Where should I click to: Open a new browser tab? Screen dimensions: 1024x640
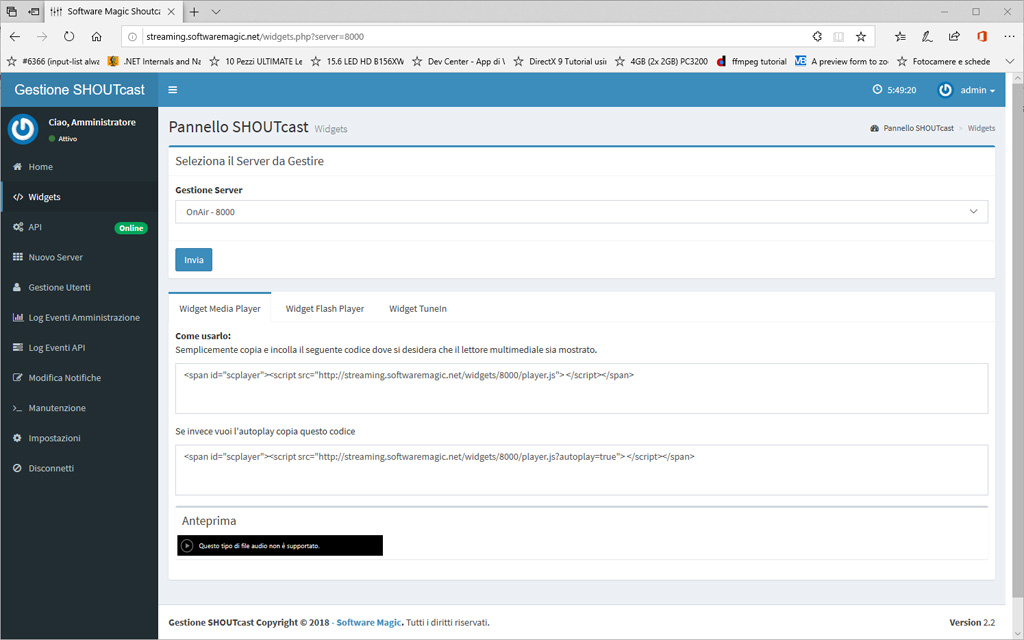[x=194, y=12]
